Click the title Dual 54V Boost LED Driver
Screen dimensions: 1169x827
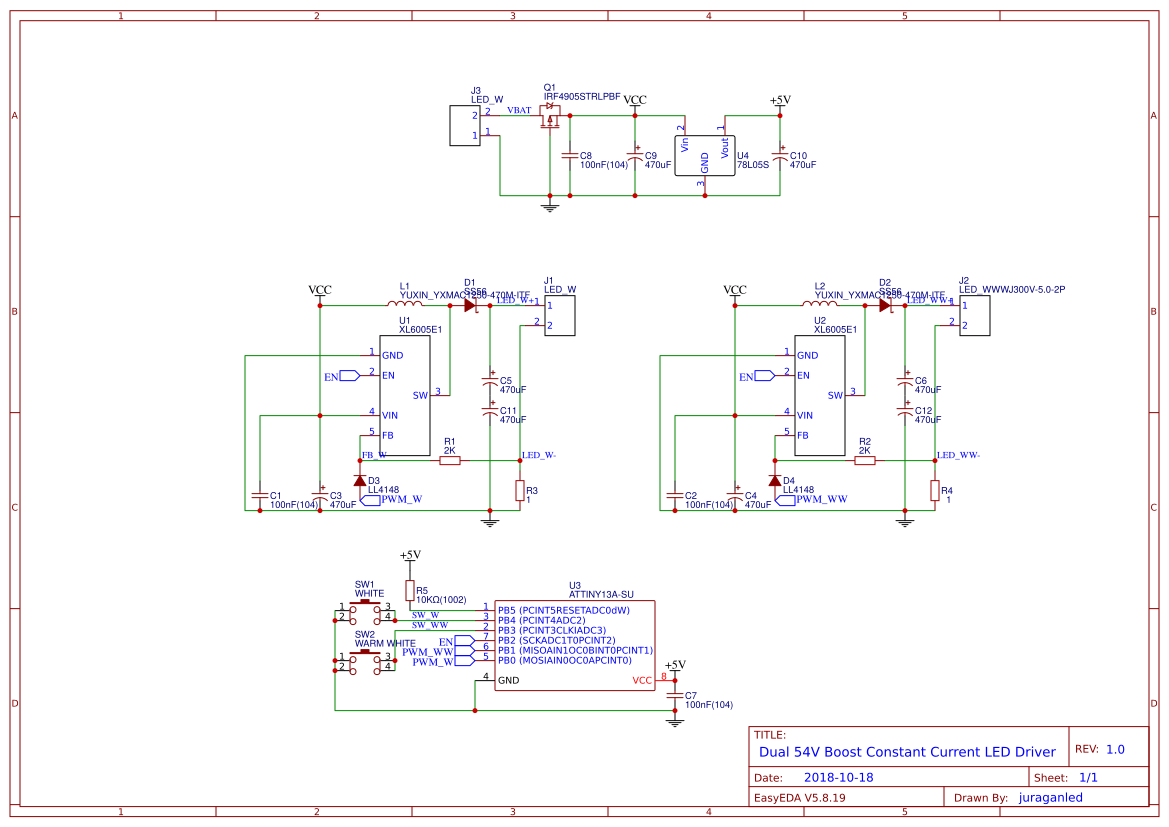pos(907,751)
